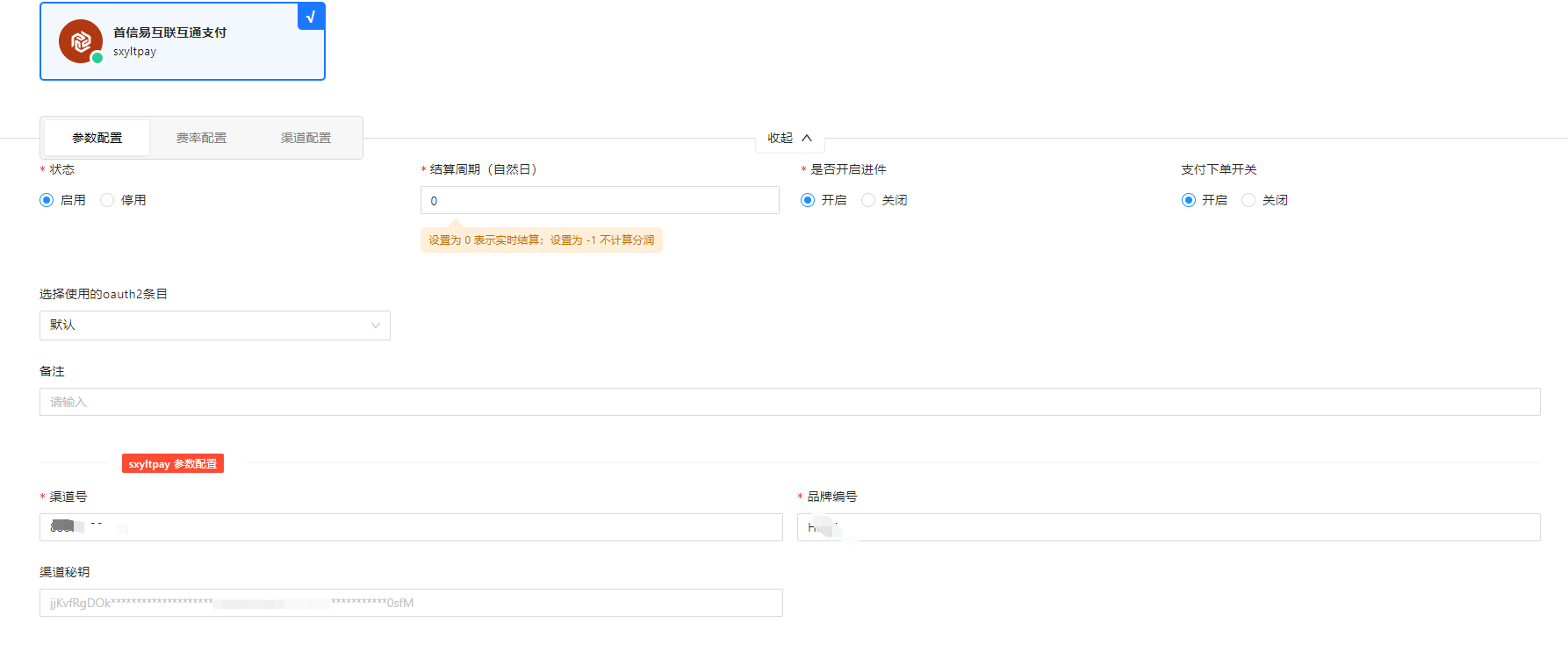Enable 开启 for 支付下单开关
This screenshot has width=1568, height=658.
pos(1189,200)
